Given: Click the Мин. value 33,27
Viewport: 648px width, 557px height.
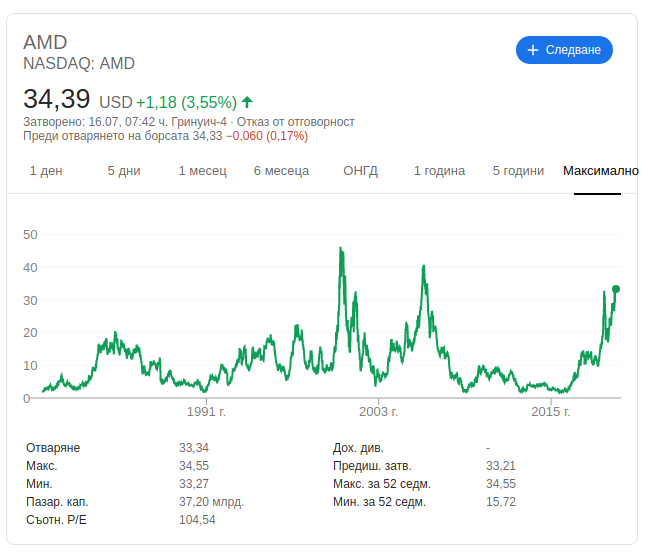Looking at the screenshot, I should tap(194, 484).
